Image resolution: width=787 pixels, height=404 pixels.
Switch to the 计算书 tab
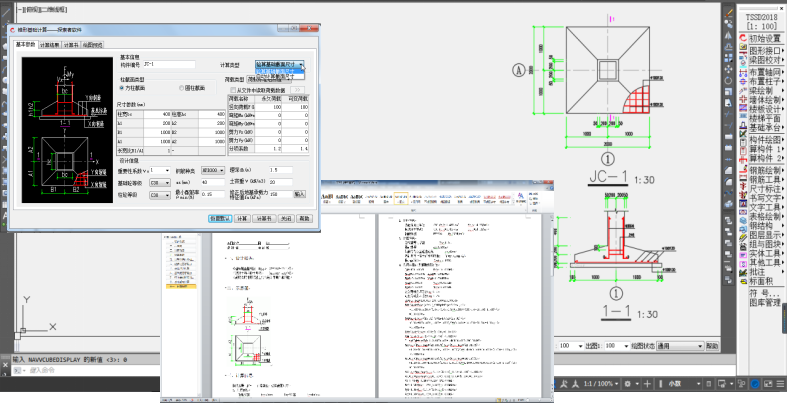[x=71, y=45]
